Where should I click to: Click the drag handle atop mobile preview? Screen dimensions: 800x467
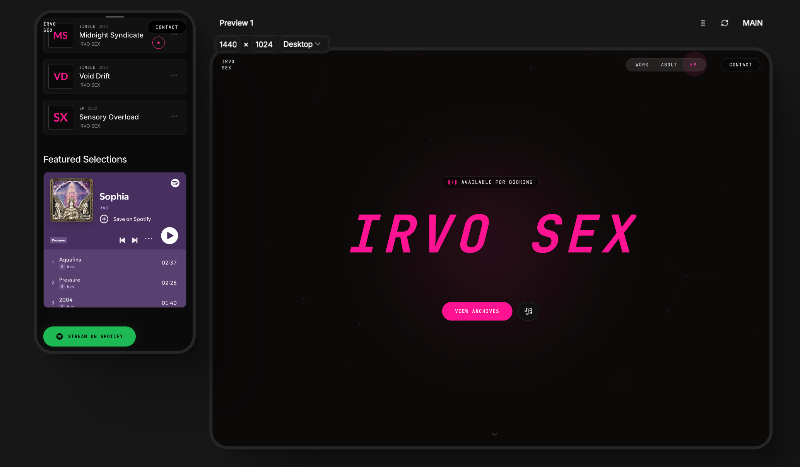(115, 17)
